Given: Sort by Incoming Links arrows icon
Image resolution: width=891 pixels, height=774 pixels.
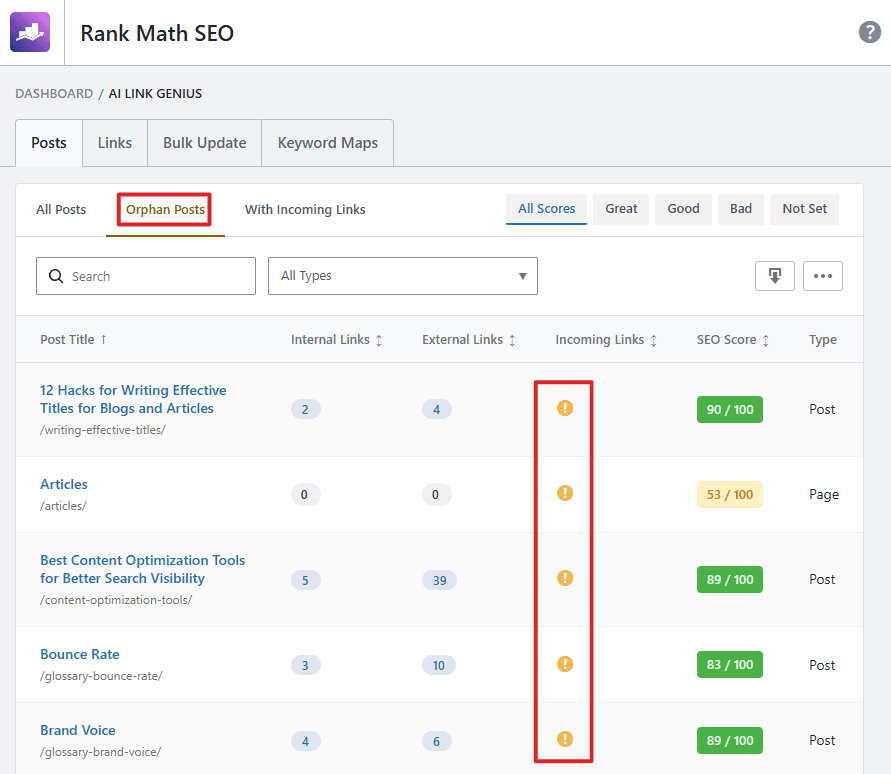Looking at the screenshot, I should (x=653, y=340).
